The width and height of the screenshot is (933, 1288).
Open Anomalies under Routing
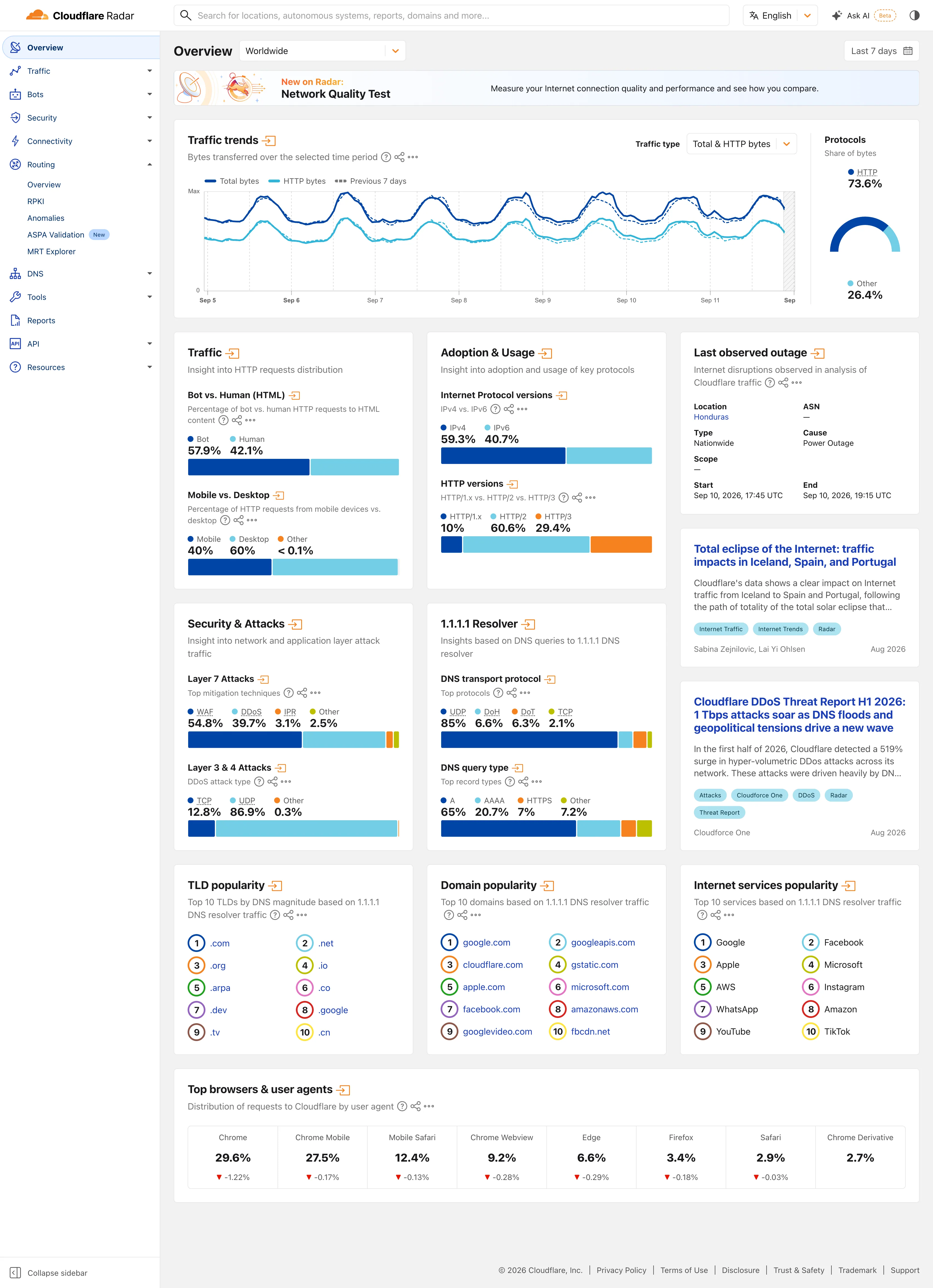click(46, 218)
